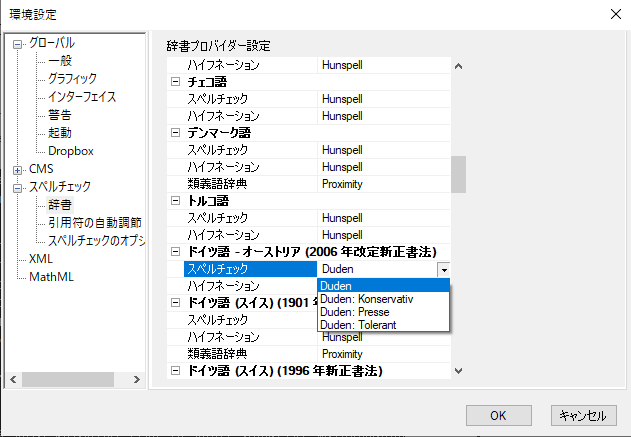The height and width of the screenshot is (437, 631).
Task: Select 'Duden: Konservativ' from dropdown list
Action: pos(366,299)
